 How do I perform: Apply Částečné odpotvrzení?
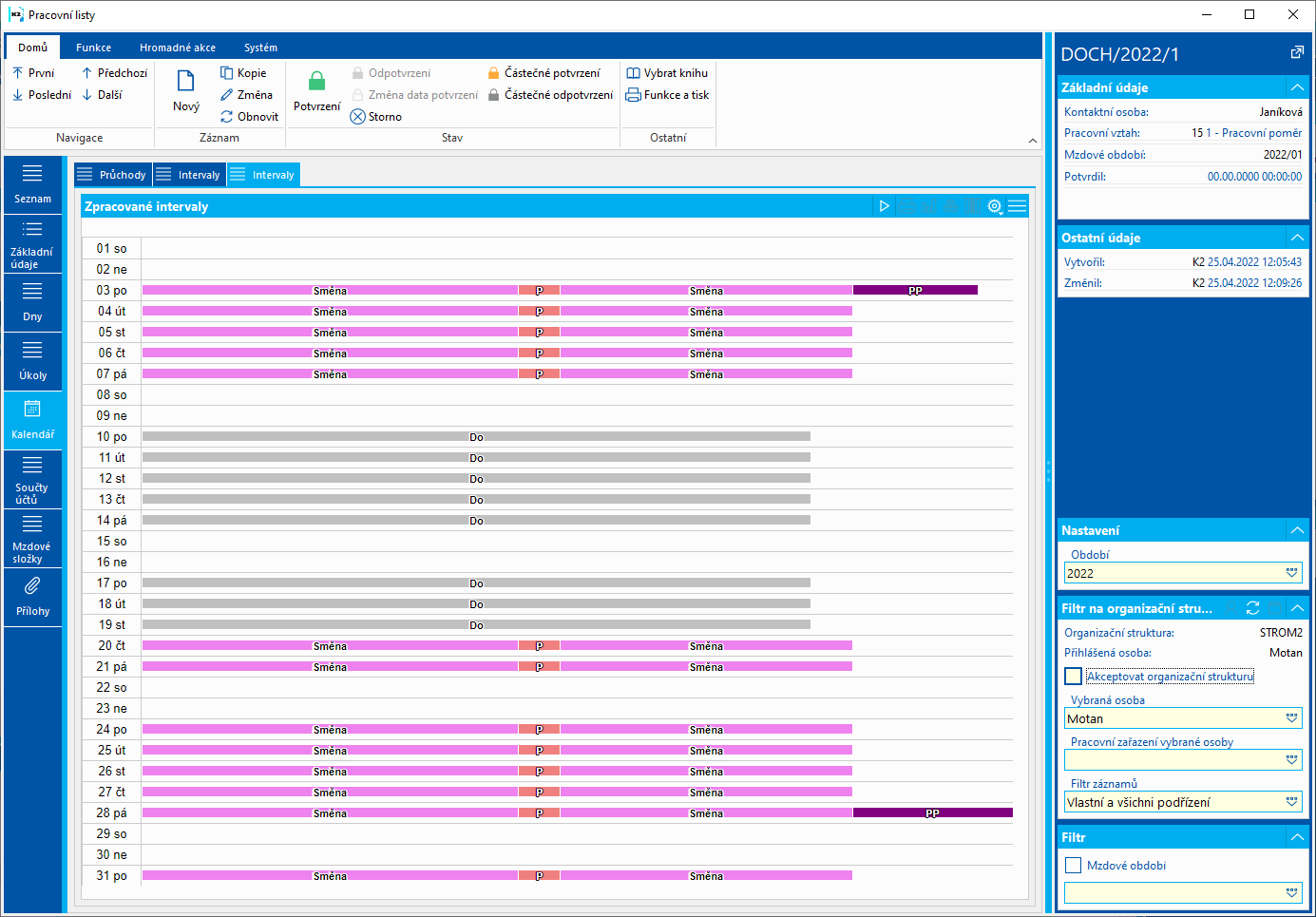tap(550, 95)
